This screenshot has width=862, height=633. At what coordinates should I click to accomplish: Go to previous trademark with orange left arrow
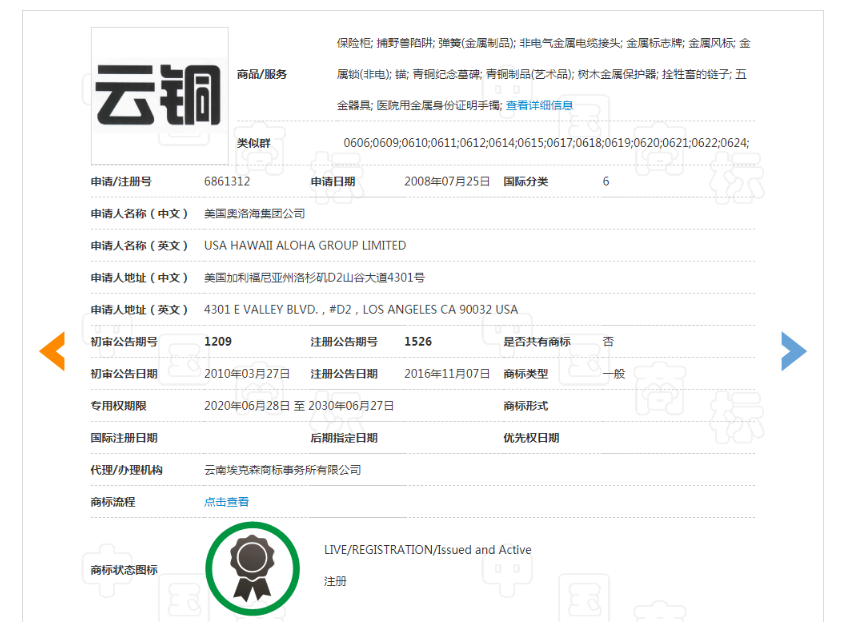coord(52,351)
